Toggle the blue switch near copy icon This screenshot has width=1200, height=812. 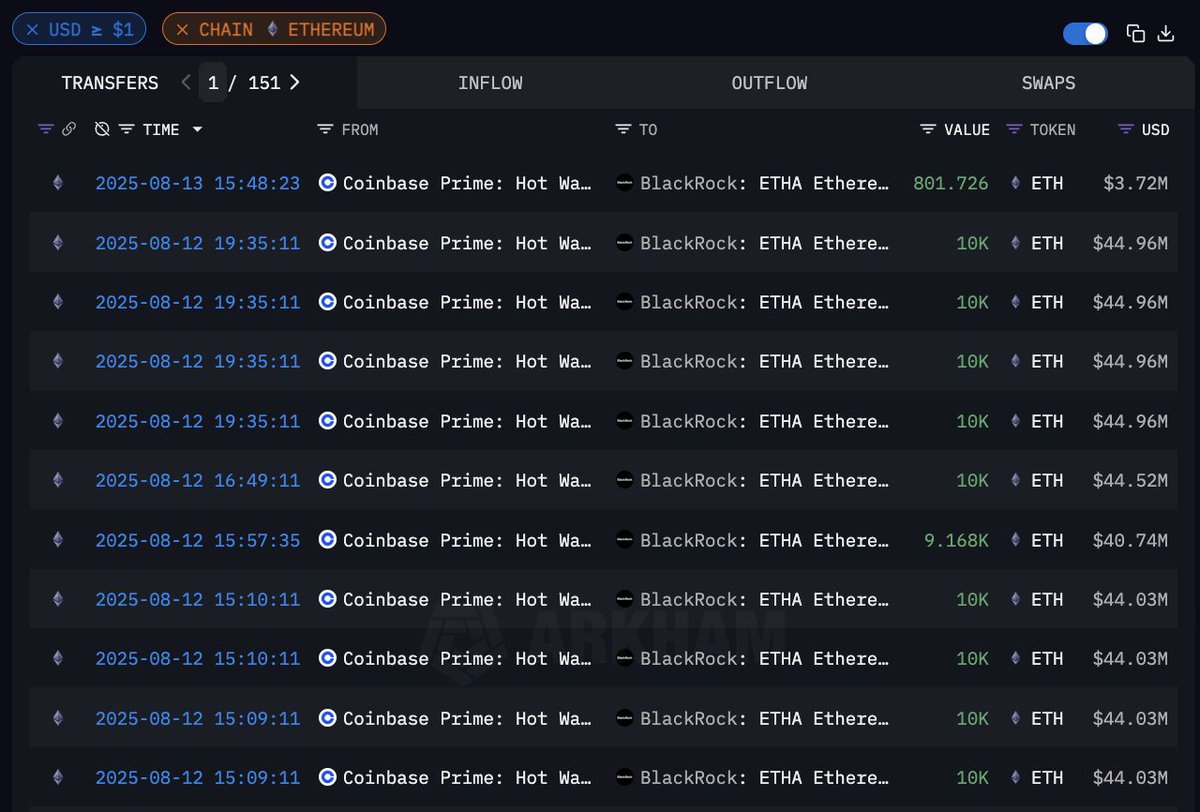[1085, 33]
